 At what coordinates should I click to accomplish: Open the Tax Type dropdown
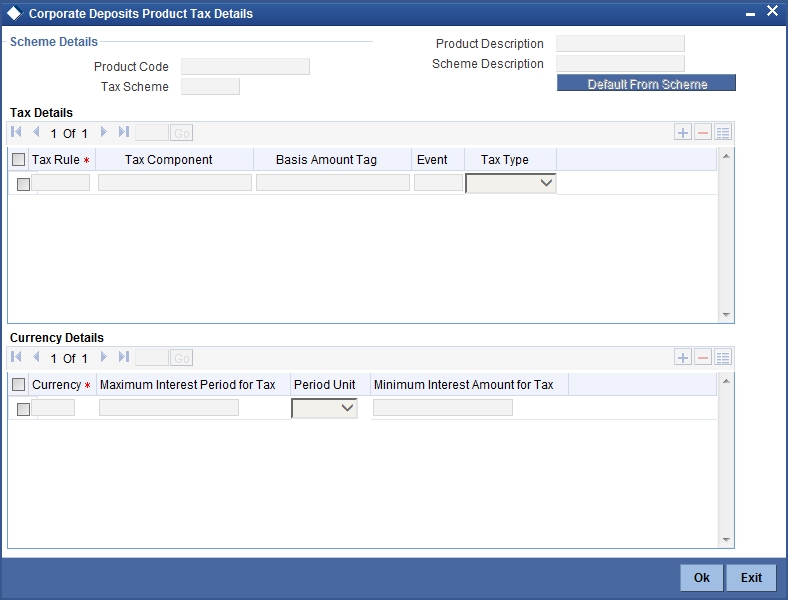pyautogui.click(x=511, y=183)
